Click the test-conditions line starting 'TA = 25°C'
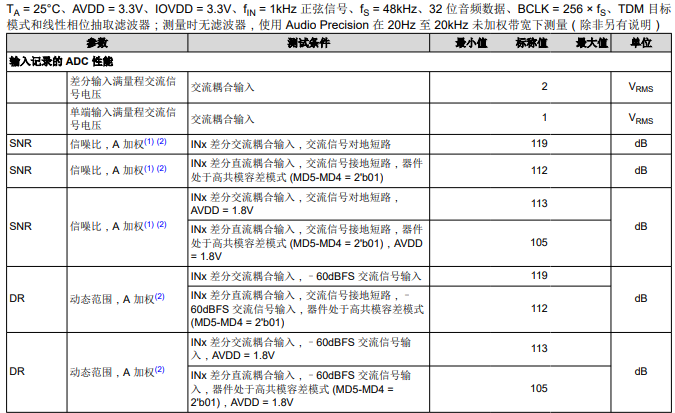The height and width of the screenshot is (413, 675). coord(338,9)
